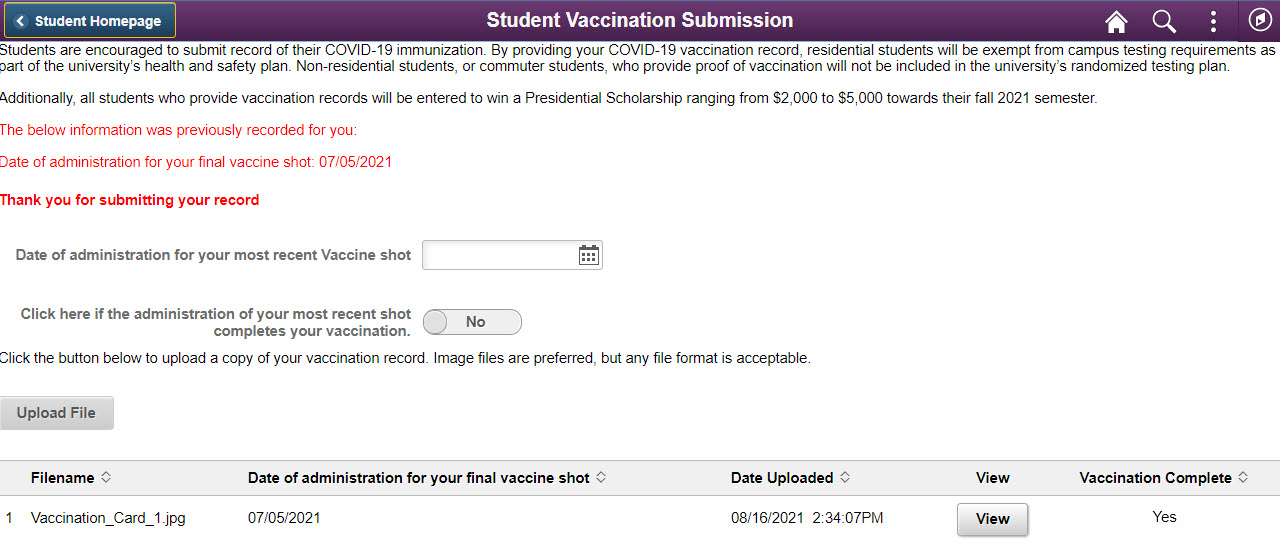Sort by final vaccine shot date arrow
1280x543 pixels.
point(601,478)
